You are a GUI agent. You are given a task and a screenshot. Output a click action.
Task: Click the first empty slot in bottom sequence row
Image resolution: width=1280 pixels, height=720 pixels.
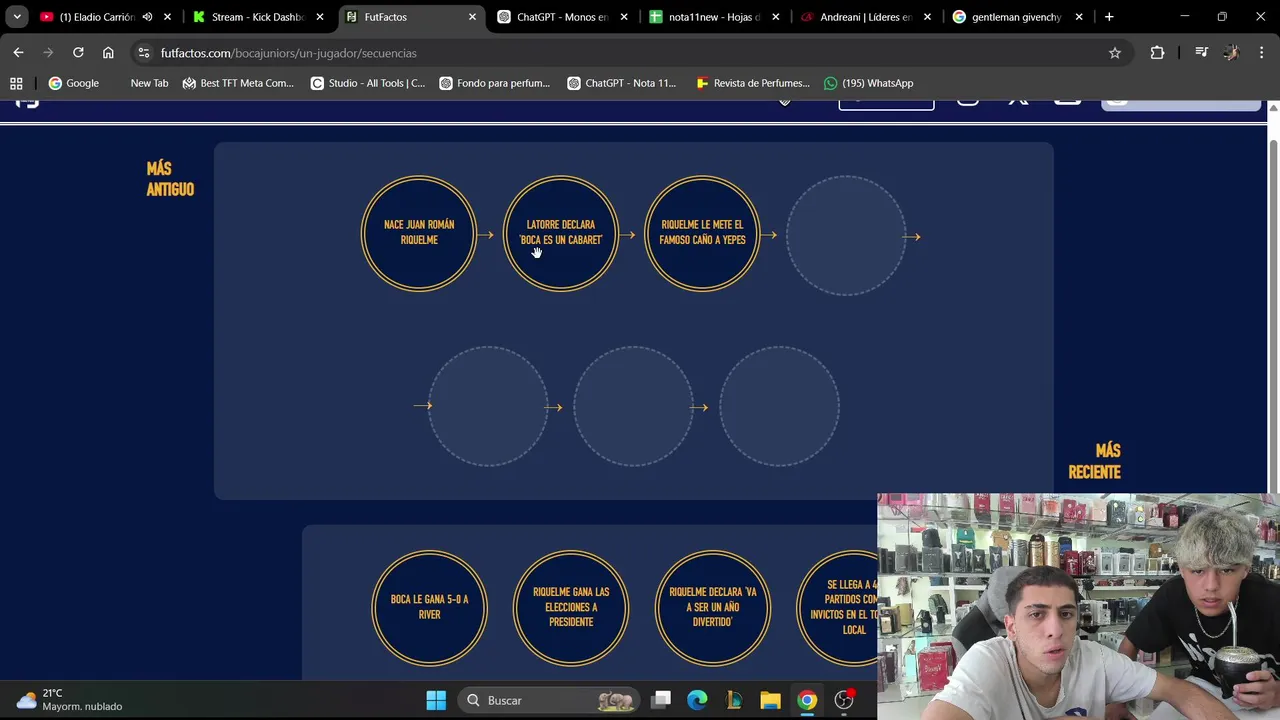[488, 406]
